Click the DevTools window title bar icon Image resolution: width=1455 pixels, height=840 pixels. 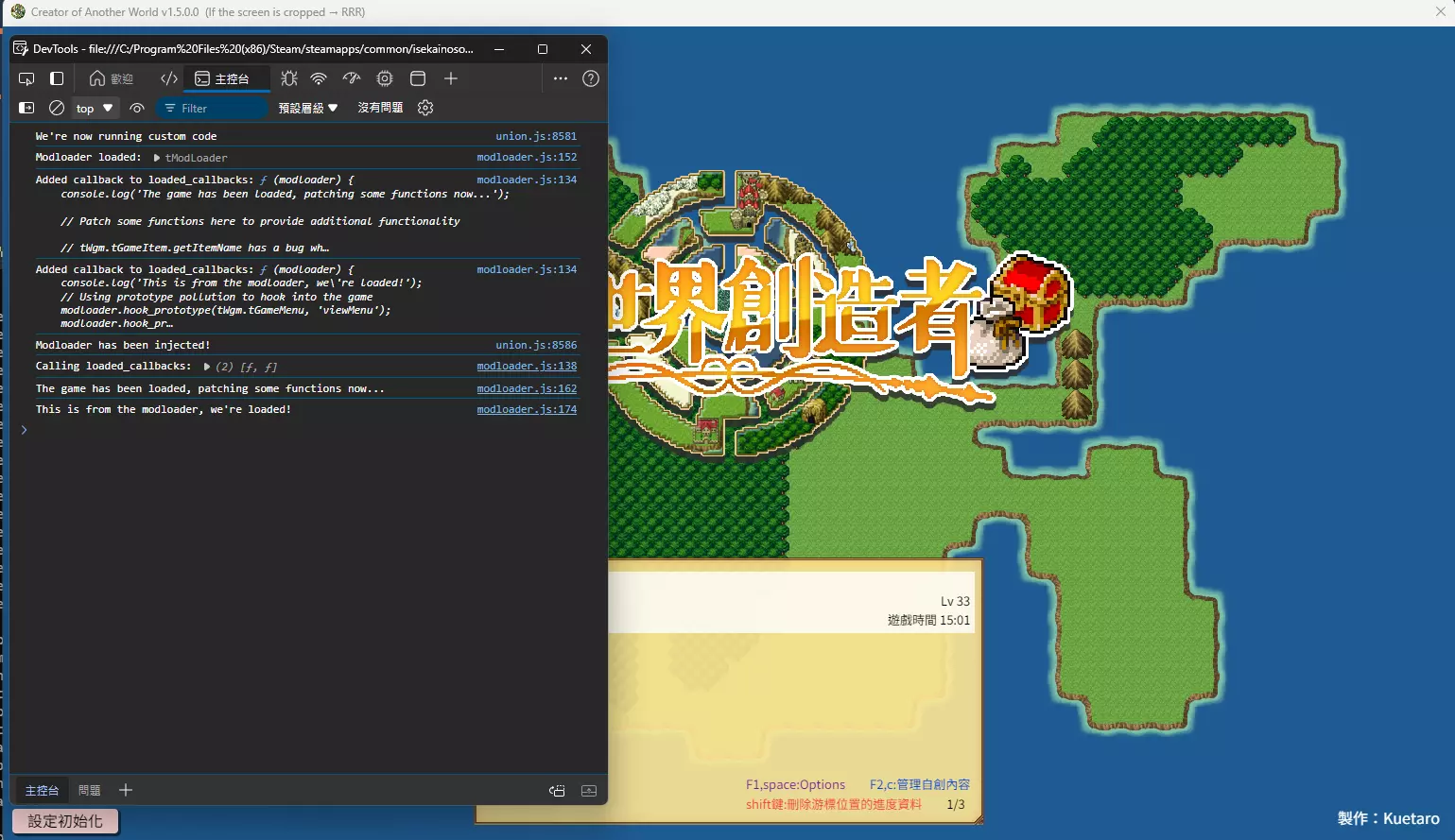click(x=21, y=49)
